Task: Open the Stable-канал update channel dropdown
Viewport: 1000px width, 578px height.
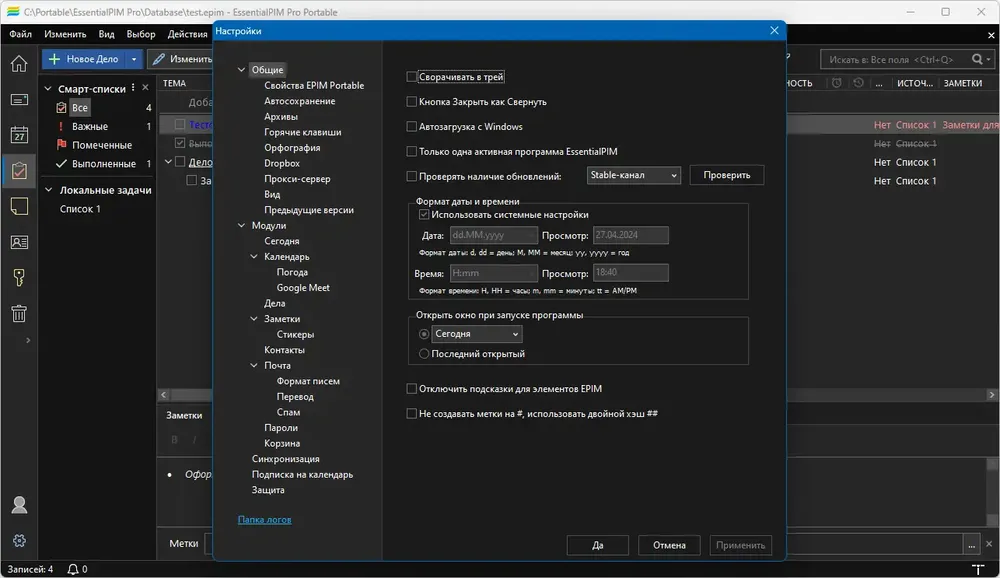Action: tap(633, 175)
